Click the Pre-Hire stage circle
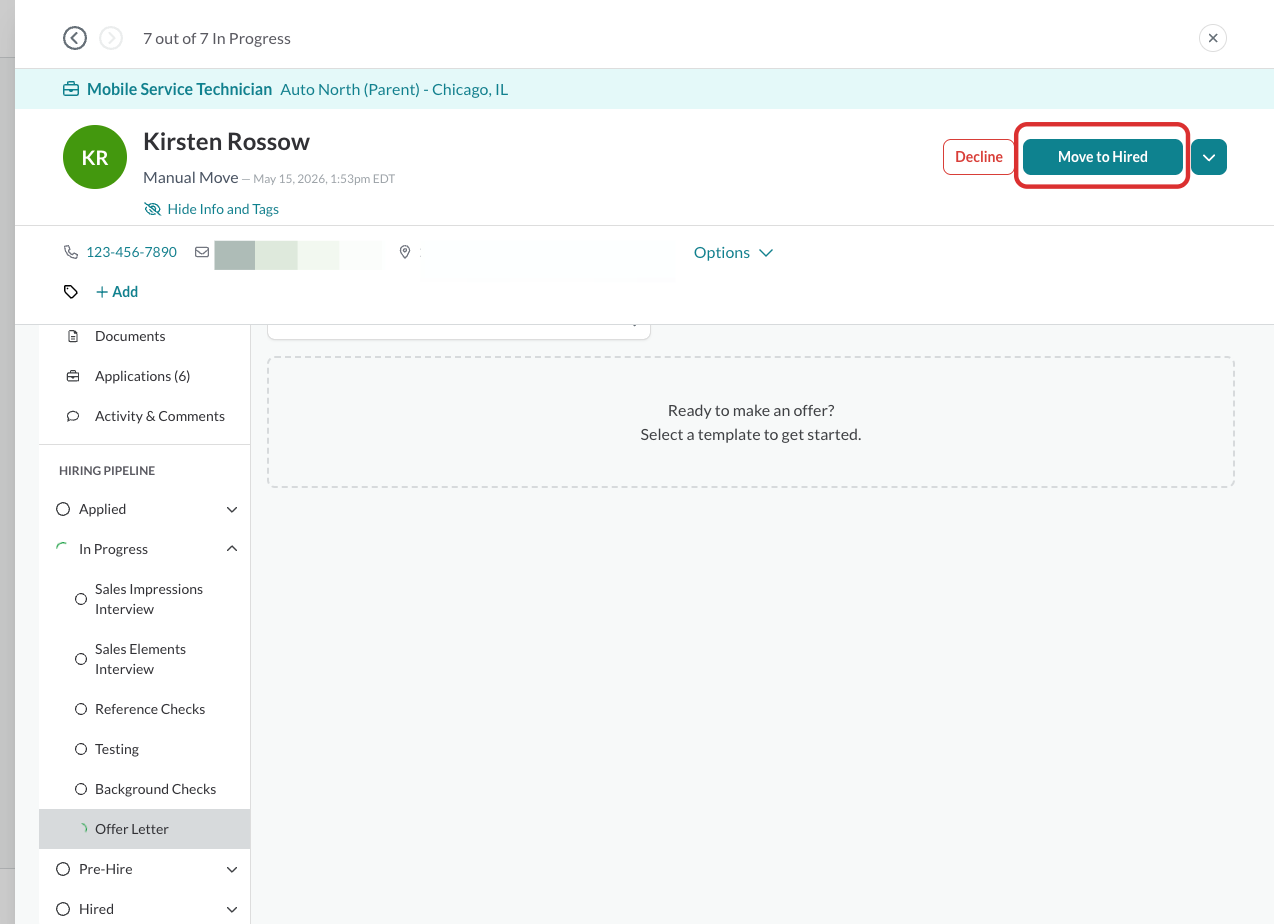 (x=63, y=869)
